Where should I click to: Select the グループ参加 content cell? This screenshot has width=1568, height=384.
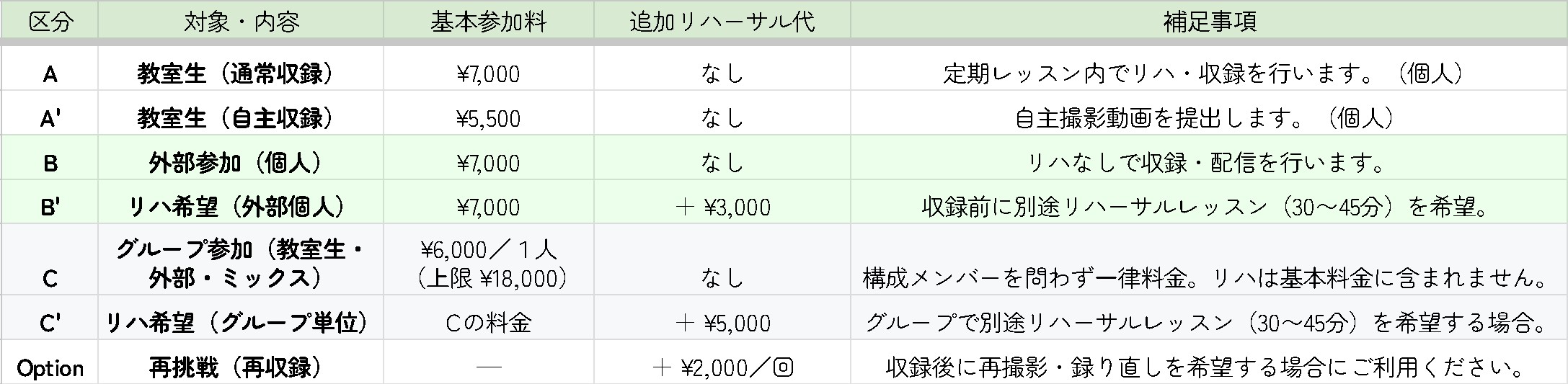click(x=241, y=264)
